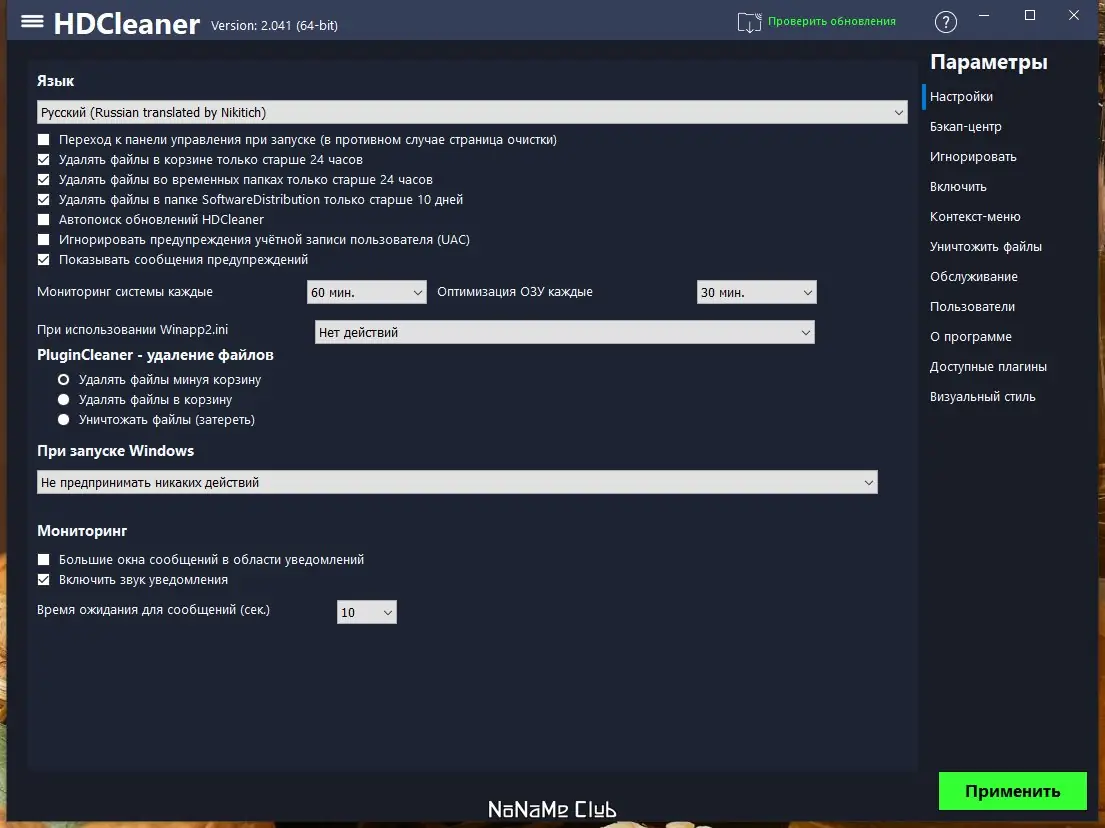The image size is (1105, 828).
Task: Toggle Удалять файлы во временных папках checkbox
Action: point(44,180)
